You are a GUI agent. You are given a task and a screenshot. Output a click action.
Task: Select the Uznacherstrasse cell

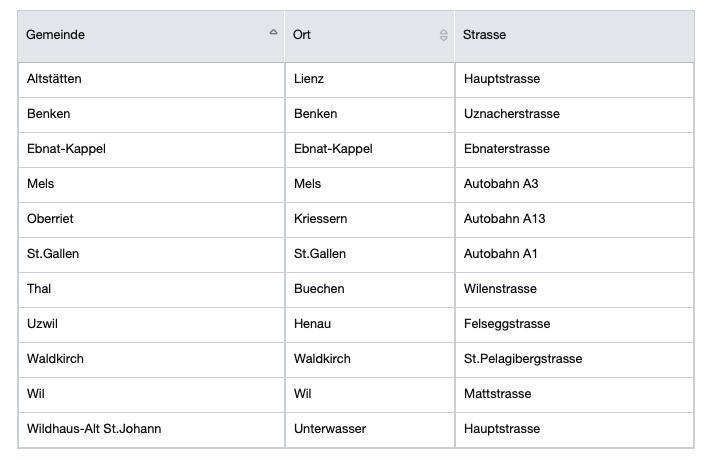(511, 114)
